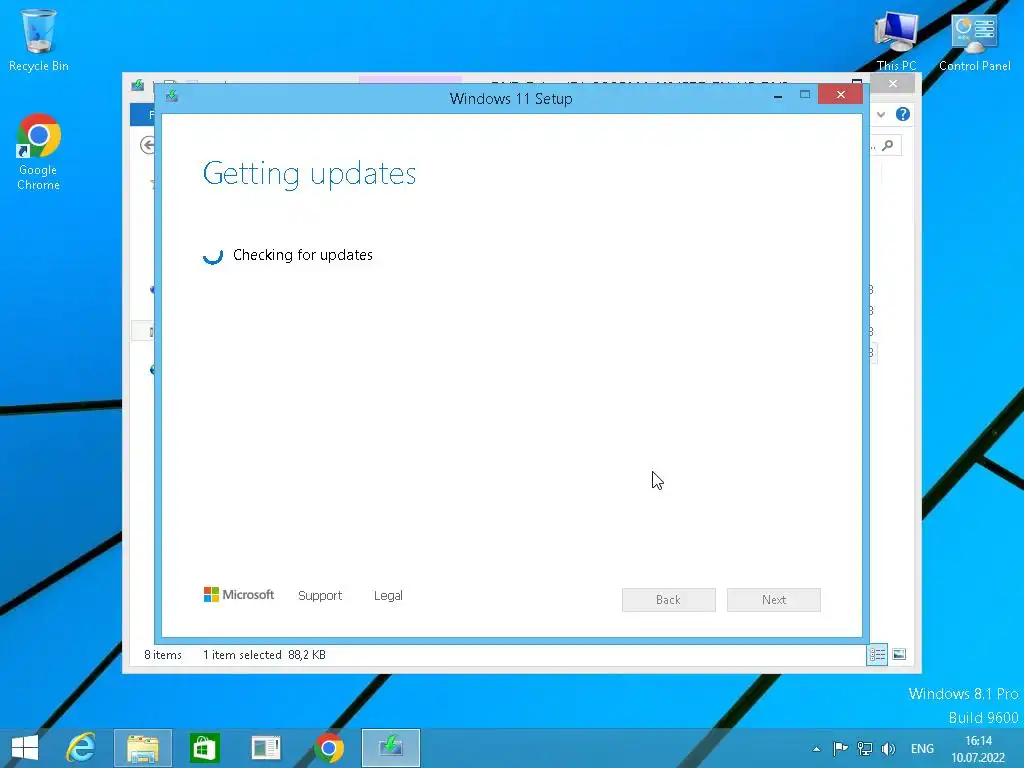
Task: Click the 'Getting updates' heading
Action: coord(310,174)
